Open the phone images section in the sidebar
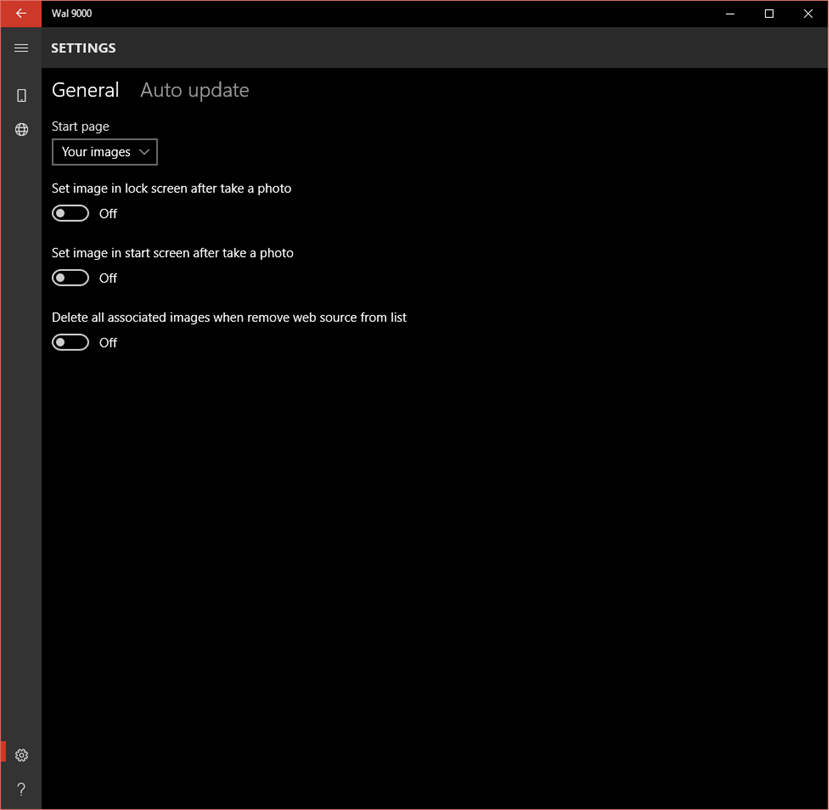 21,95
